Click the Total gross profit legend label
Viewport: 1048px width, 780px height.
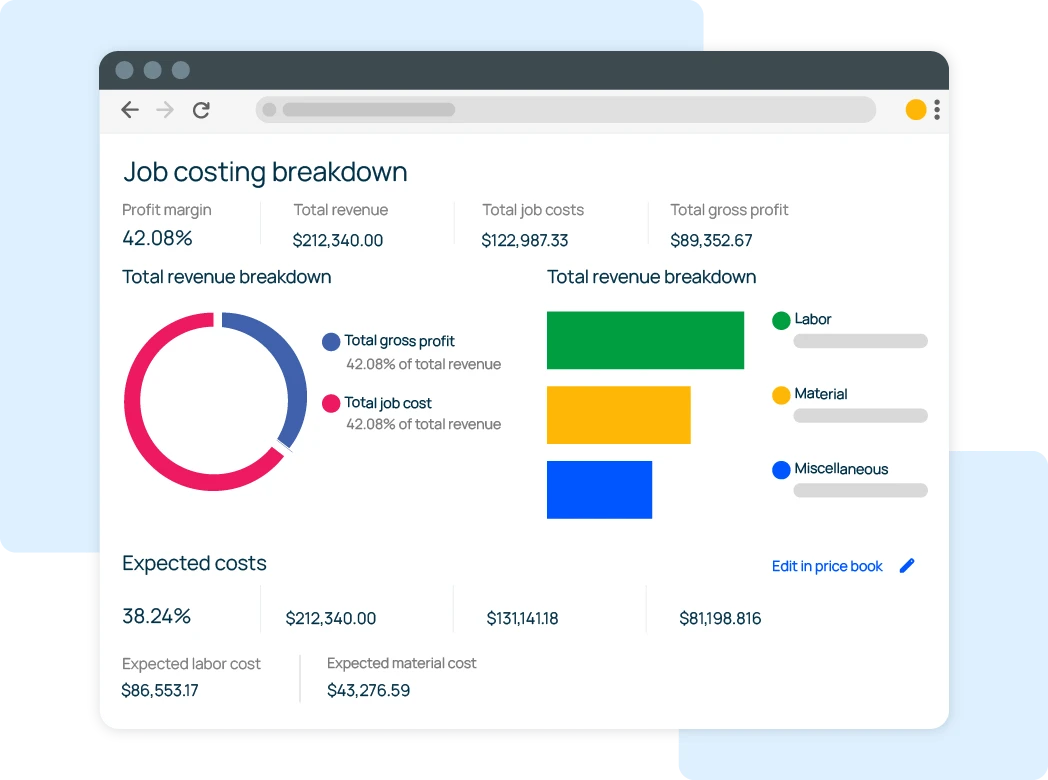pos(399,341)
